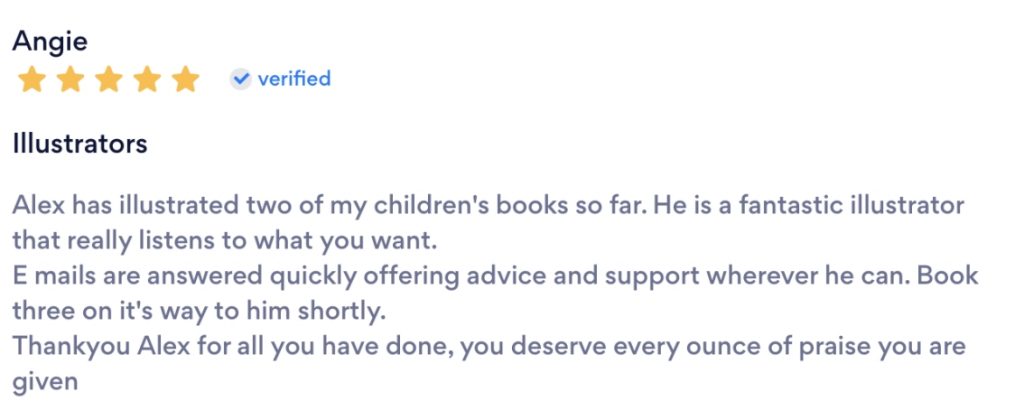Select the Illustrators category heading
Image resolution: width=1024 pixels, height=420 pixels.
tap(80, 144)
